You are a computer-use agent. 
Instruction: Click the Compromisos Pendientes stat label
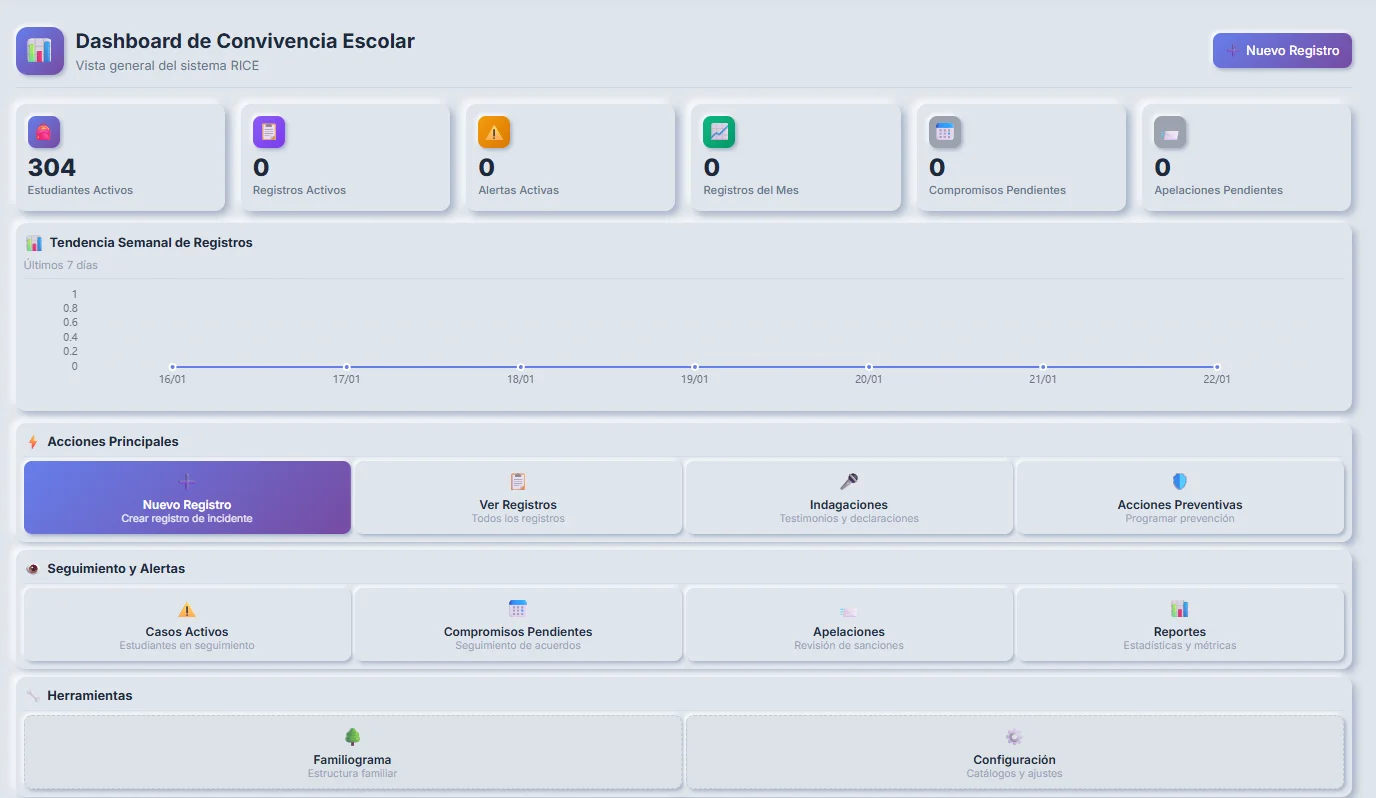[997, 190]
